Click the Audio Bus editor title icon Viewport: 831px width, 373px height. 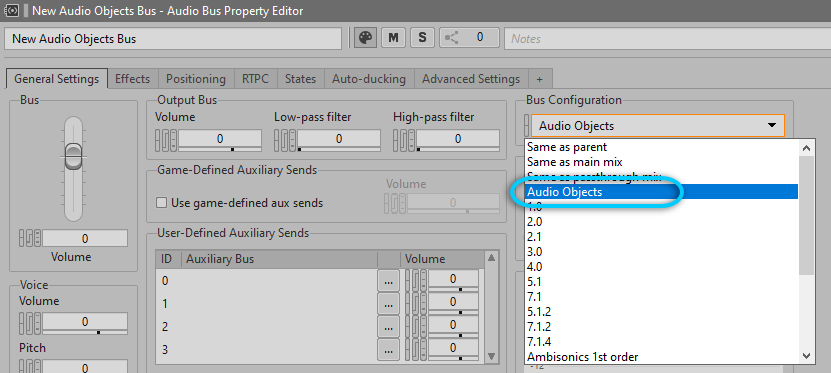coord(11,11)
